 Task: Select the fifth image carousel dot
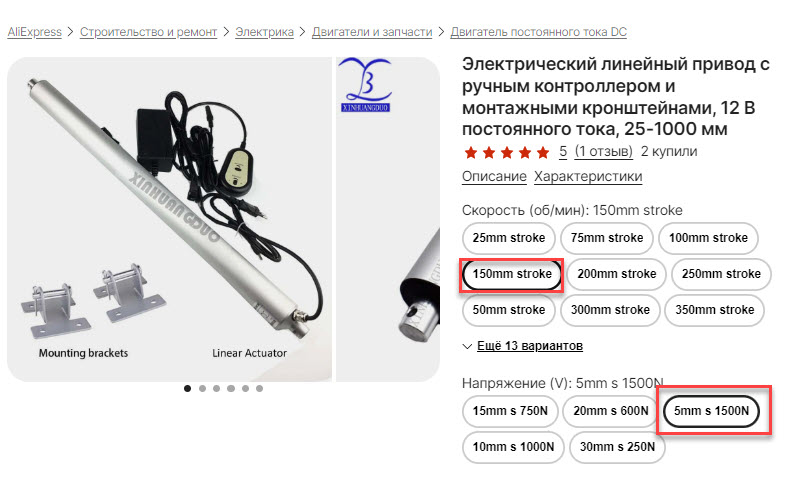(x=245, y=388)
